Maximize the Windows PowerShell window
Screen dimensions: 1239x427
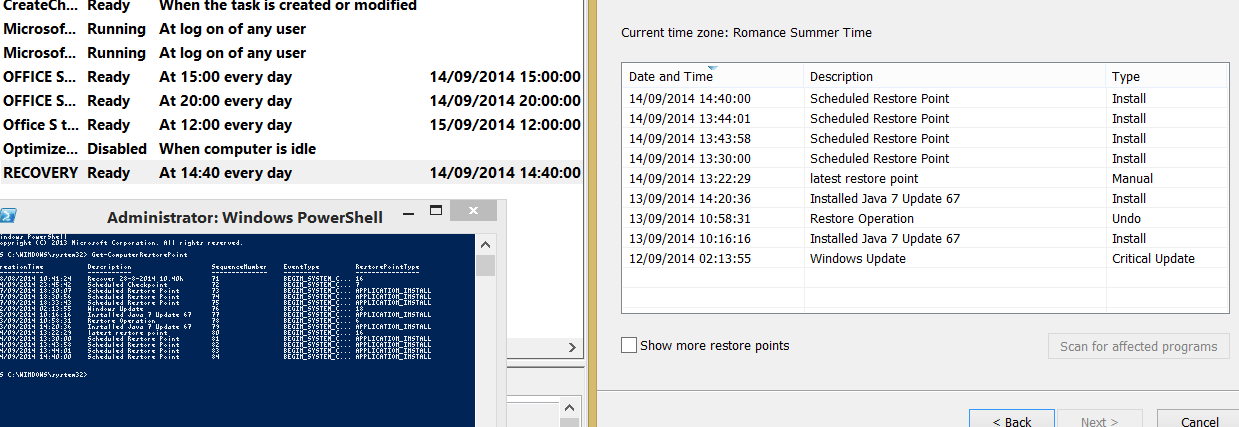tap(435, 212)
